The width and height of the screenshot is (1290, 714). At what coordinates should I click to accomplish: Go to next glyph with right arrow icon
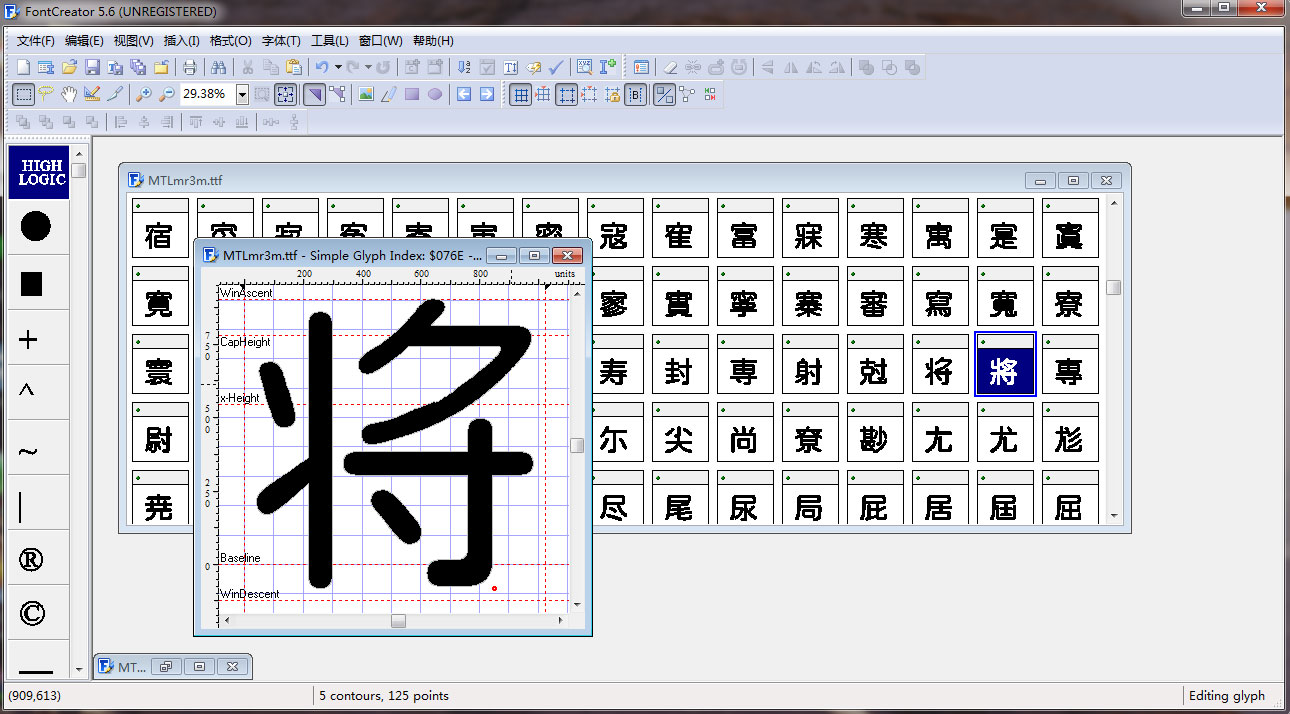coord(487,94)
